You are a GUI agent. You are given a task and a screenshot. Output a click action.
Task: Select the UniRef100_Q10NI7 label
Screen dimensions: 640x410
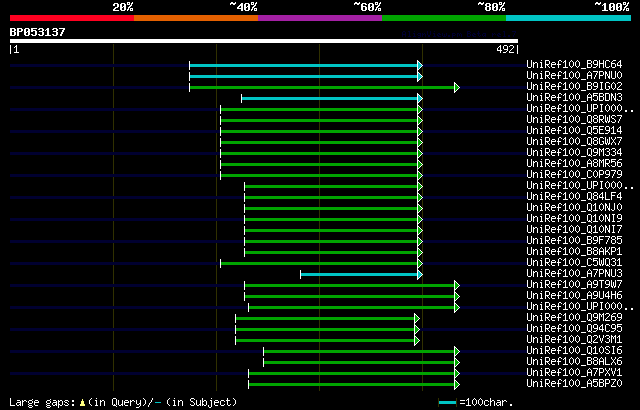click(574, 230)
